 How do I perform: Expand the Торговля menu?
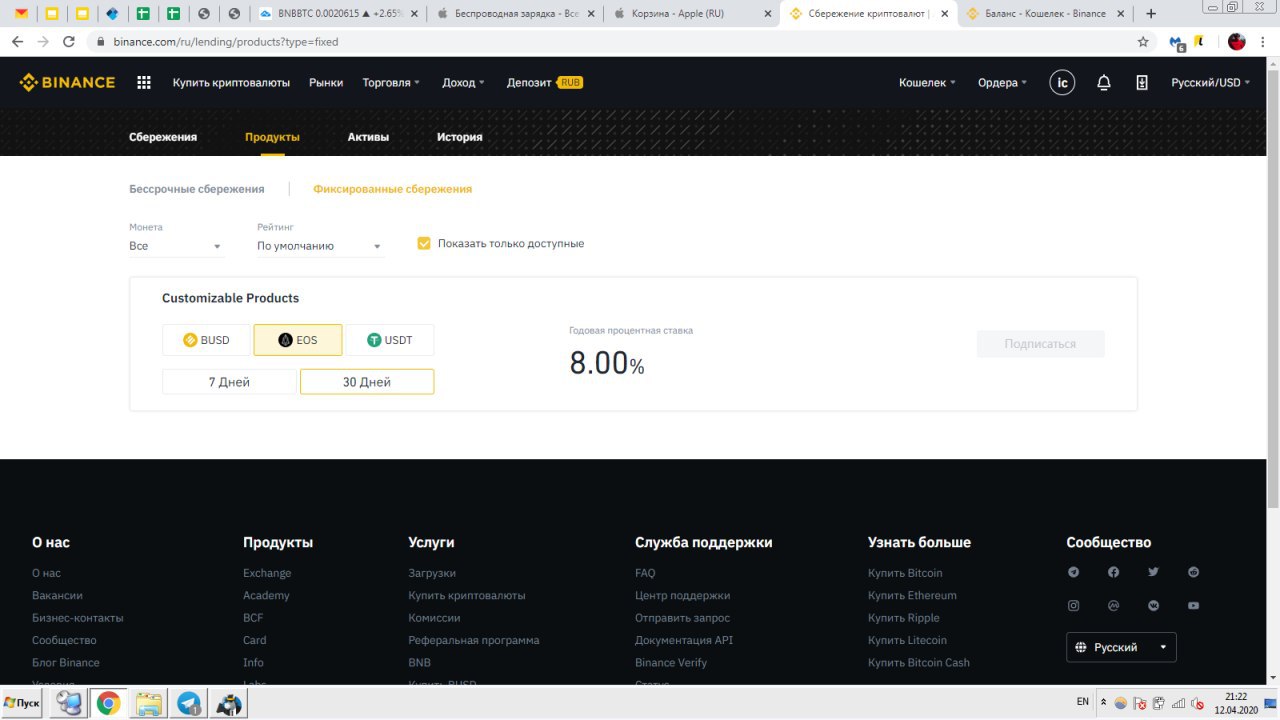point(391,83)
